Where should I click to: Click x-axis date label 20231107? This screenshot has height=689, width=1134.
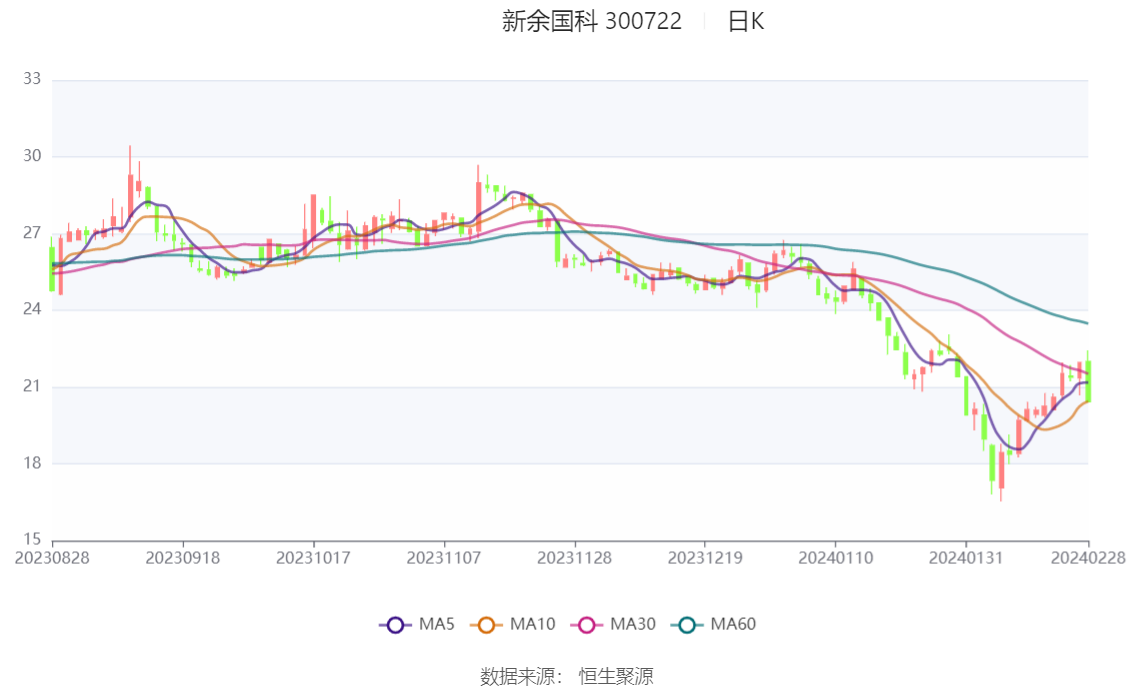444,558
